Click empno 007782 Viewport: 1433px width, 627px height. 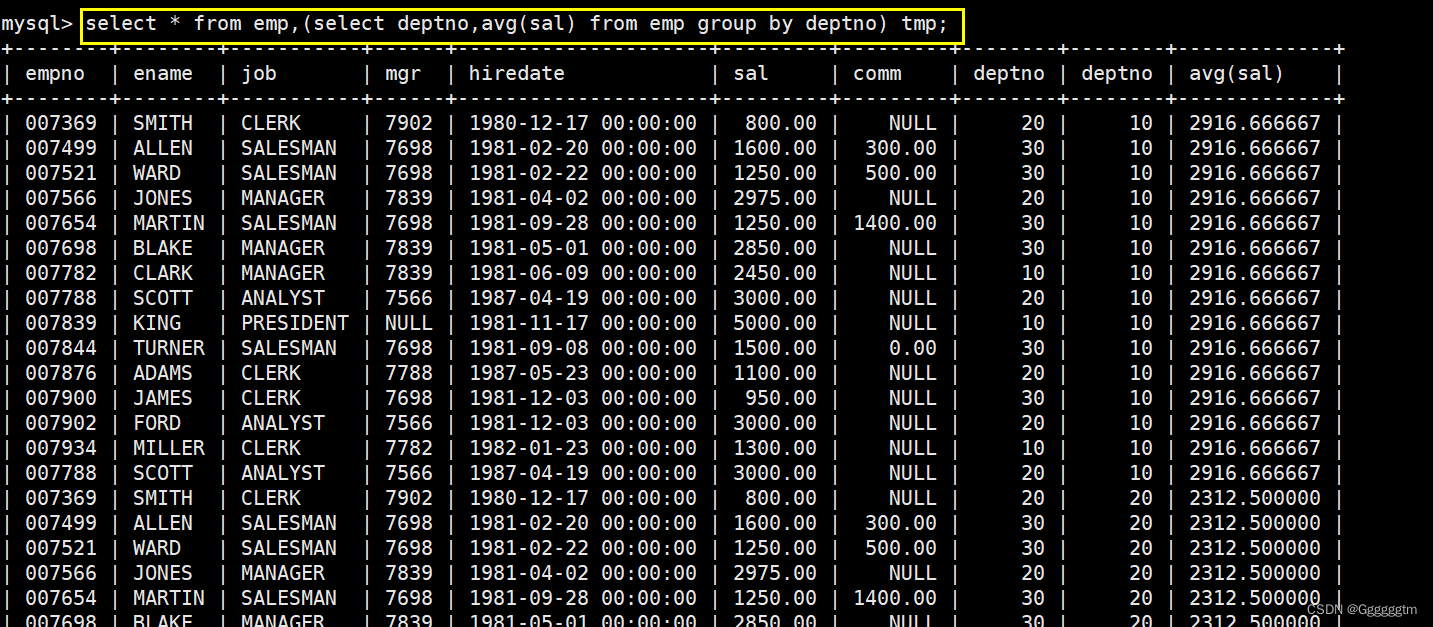(61, 273)
